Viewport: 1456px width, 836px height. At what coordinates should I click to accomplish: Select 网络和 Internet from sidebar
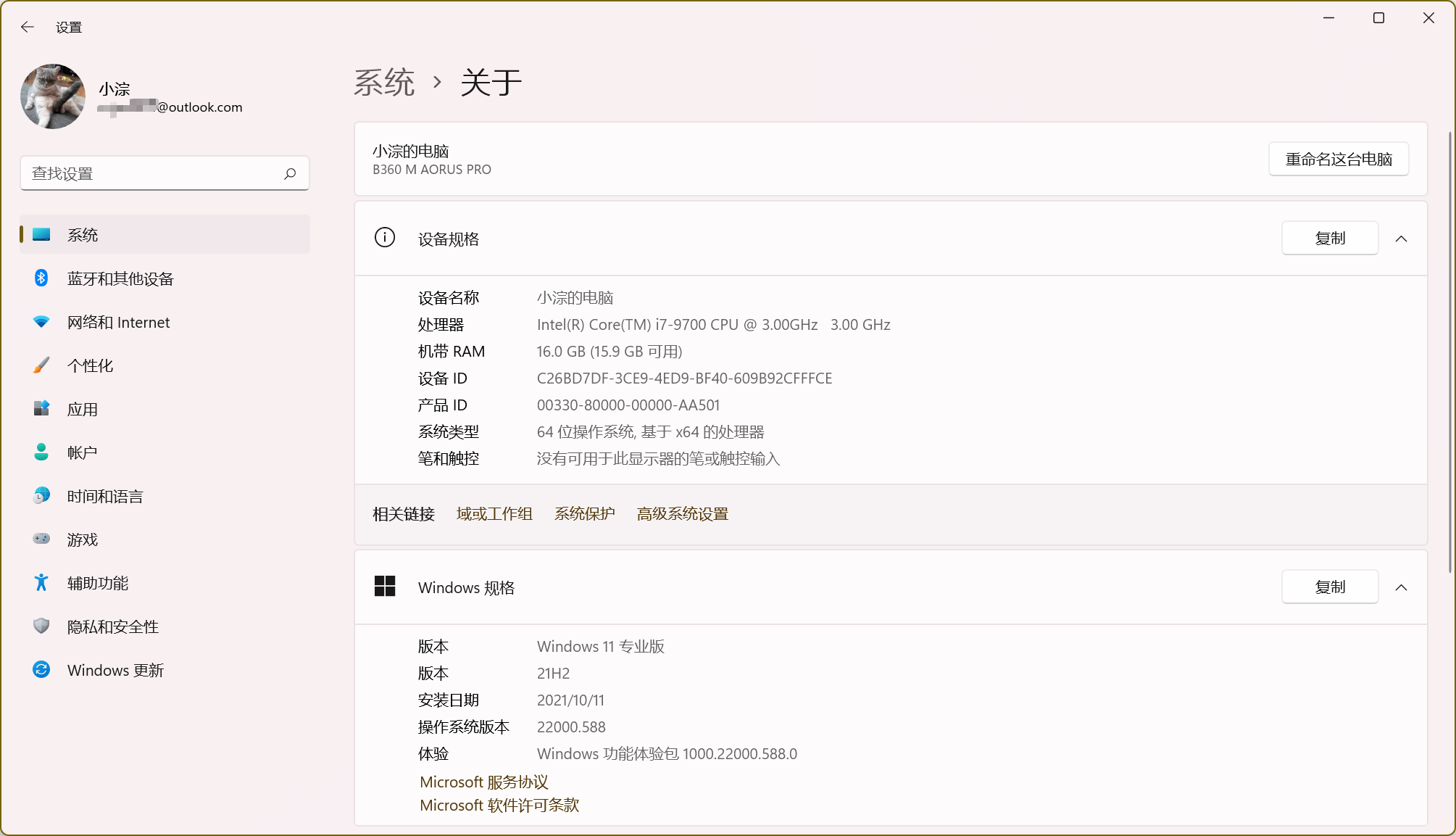click(118, 322)
